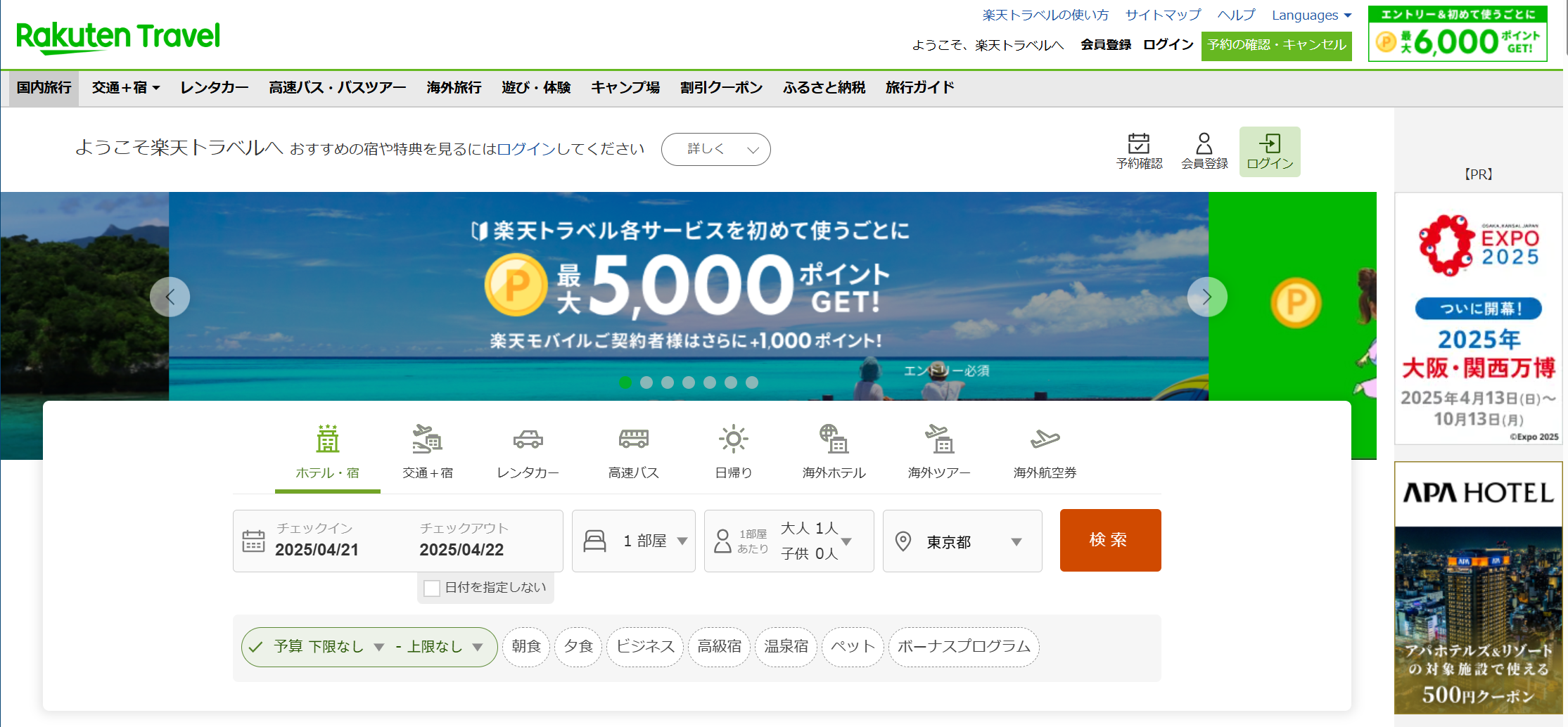This screenshot has height=727, width=1568.
Task: Open the サイトマップ link
Action: point(1164,15)
